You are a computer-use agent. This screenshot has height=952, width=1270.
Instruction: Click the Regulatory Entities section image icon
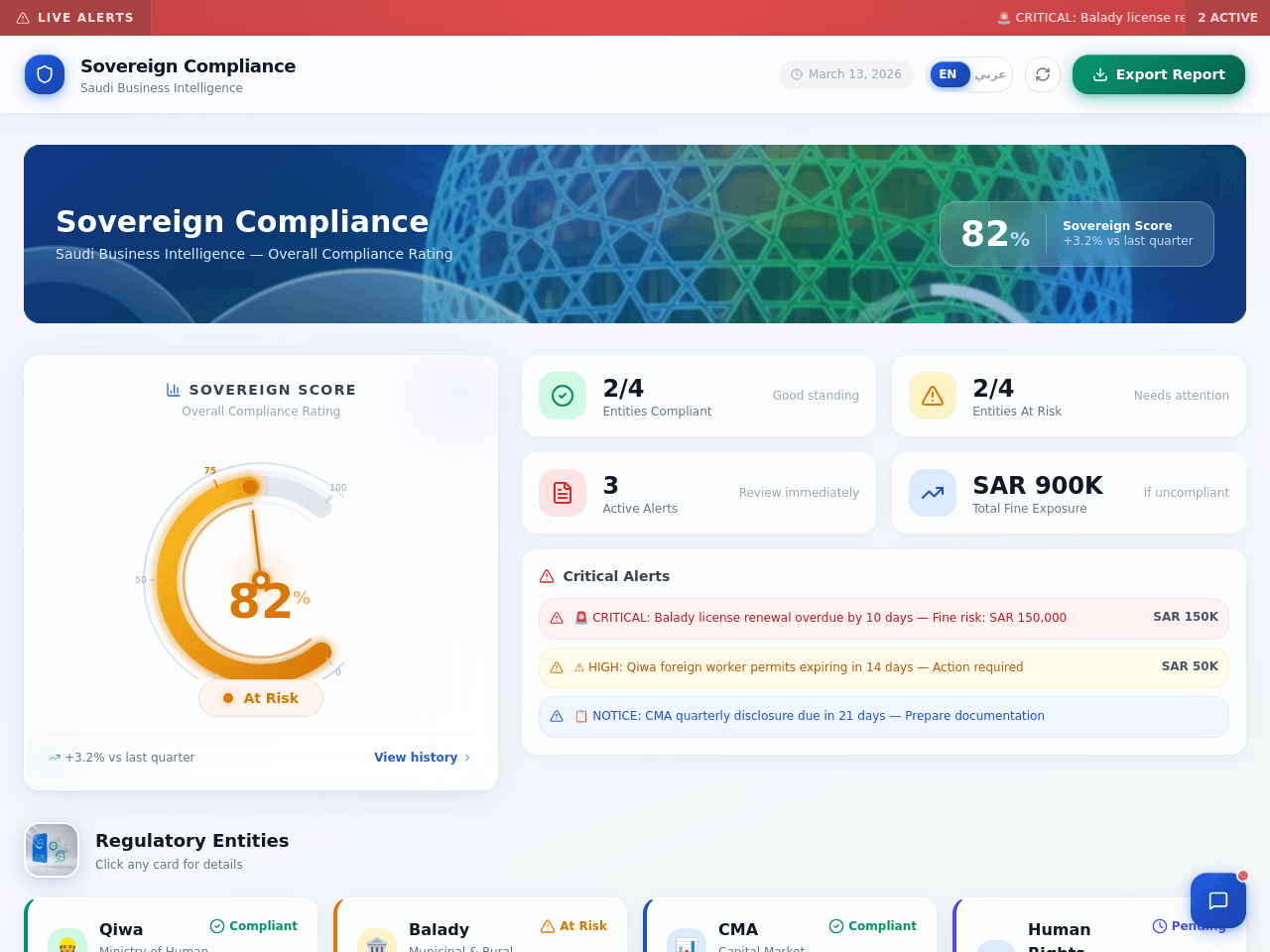pos(52,850)
